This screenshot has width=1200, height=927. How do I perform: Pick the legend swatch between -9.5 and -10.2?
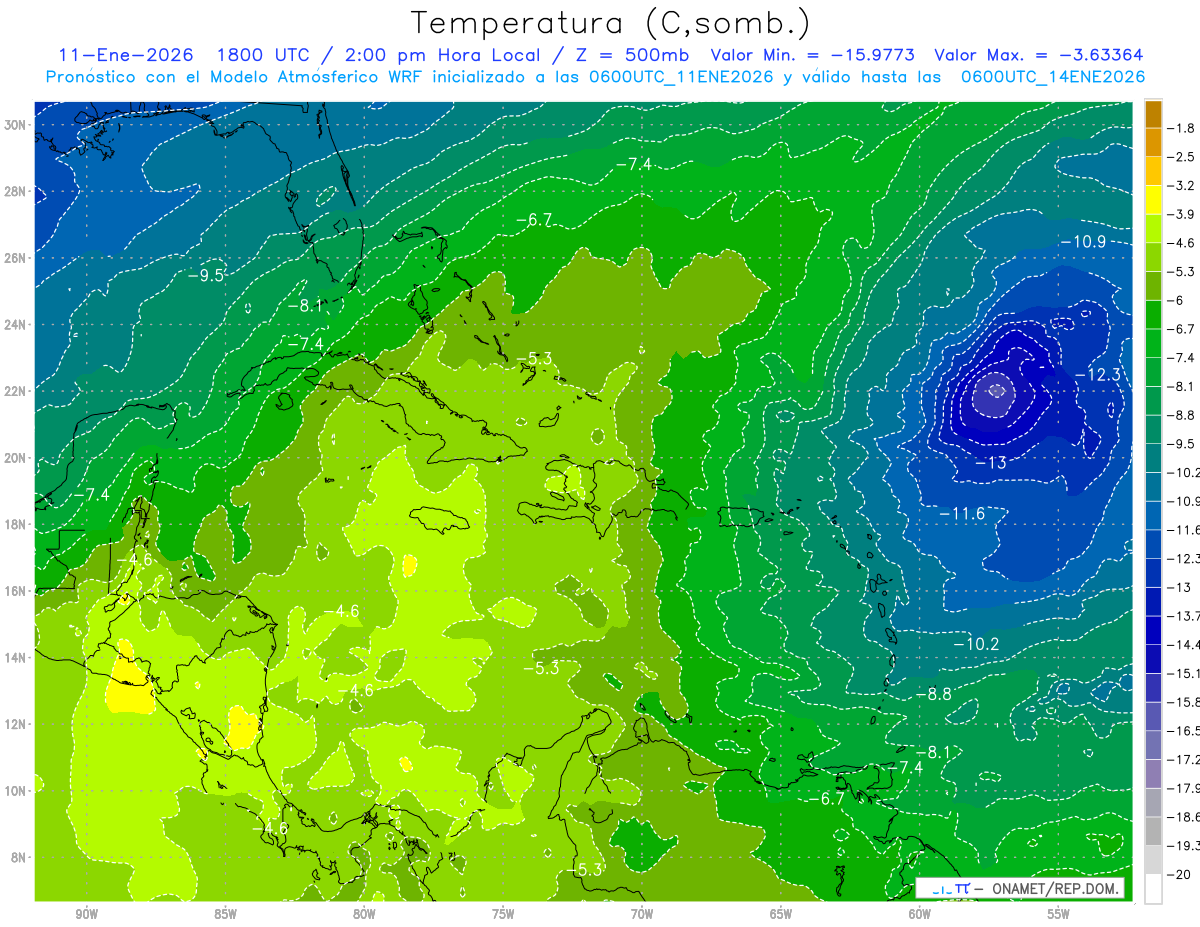click(x=1153, y=459)
